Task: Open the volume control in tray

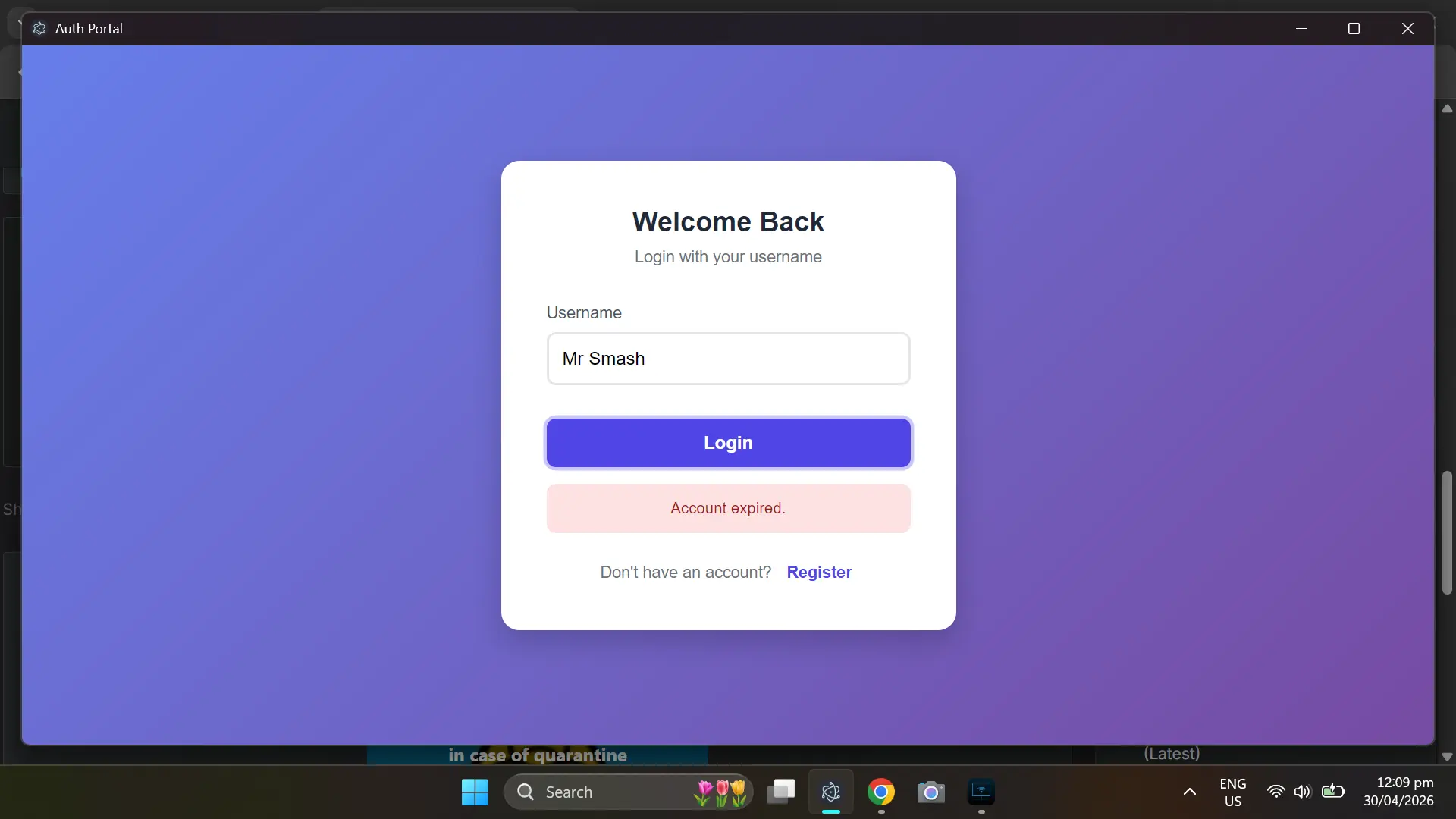Action: pyautogui.click(x=1302, y=792)
